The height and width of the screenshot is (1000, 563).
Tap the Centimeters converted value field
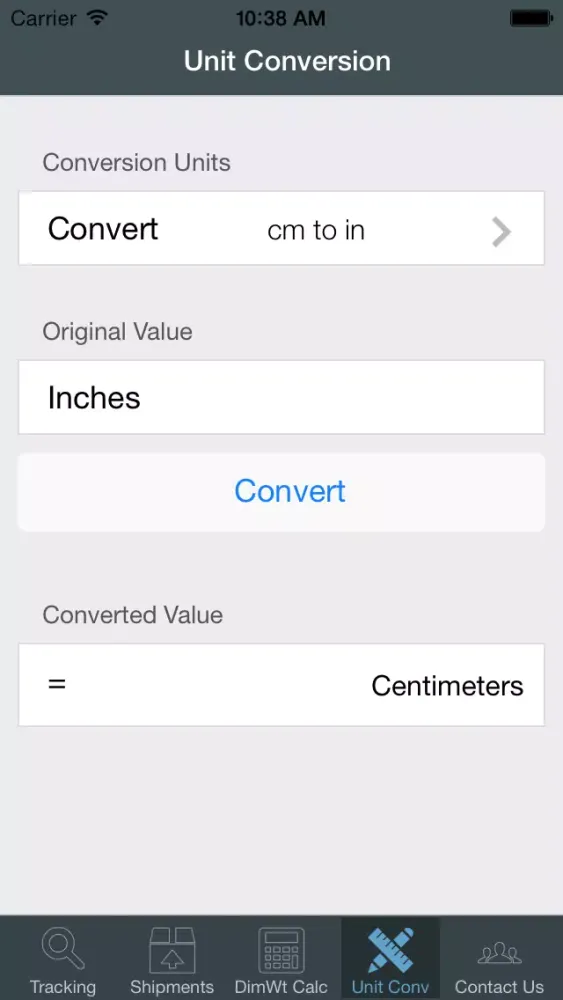(281, 685)
